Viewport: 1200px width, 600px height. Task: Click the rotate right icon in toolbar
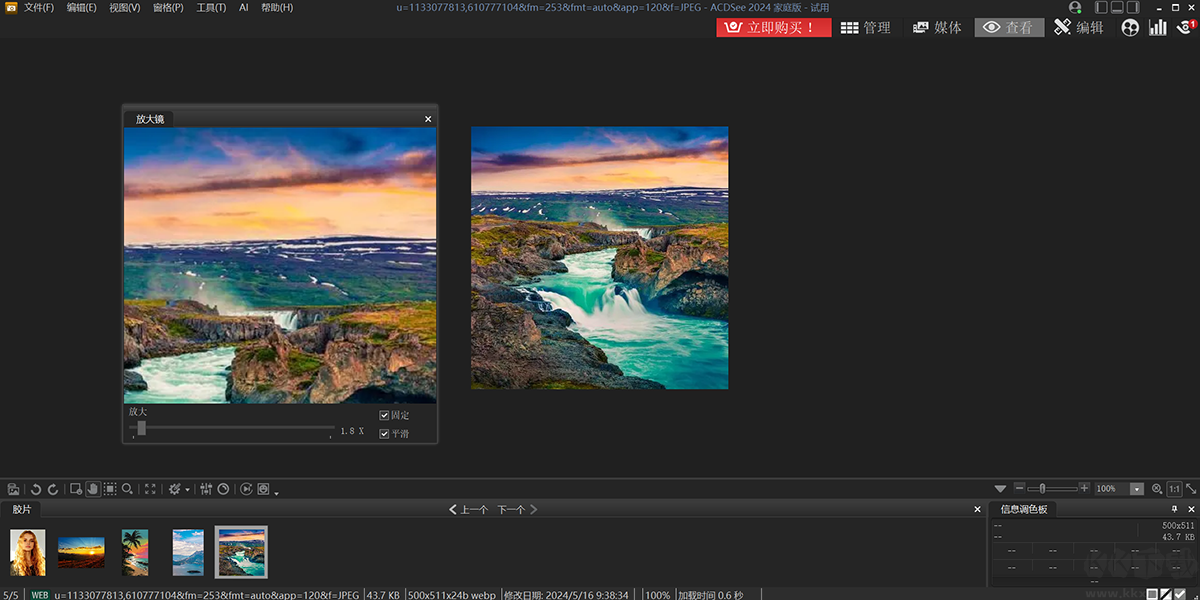coord(53,489)
